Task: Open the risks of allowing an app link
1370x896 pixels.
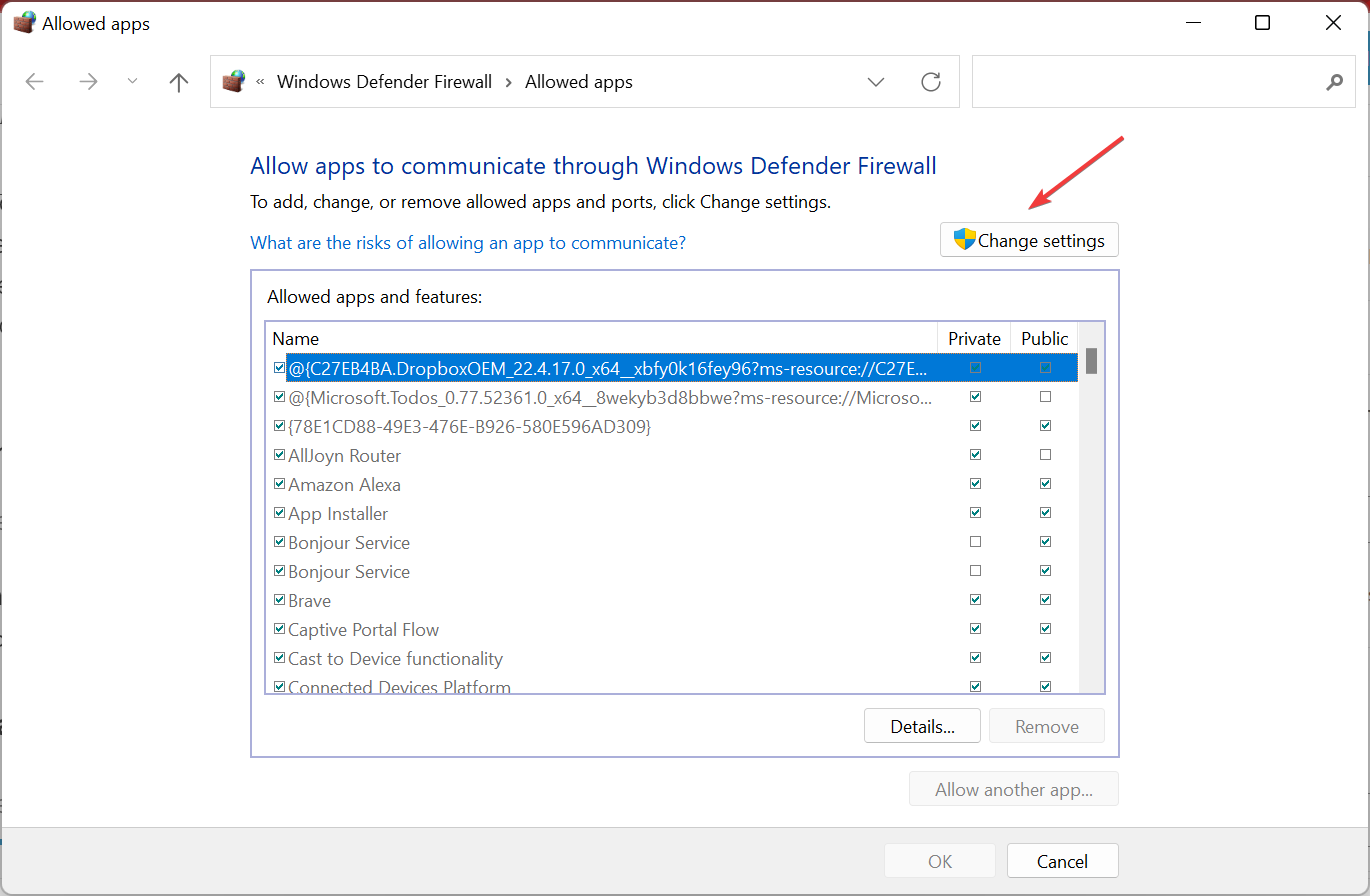Action: (468, 243)
